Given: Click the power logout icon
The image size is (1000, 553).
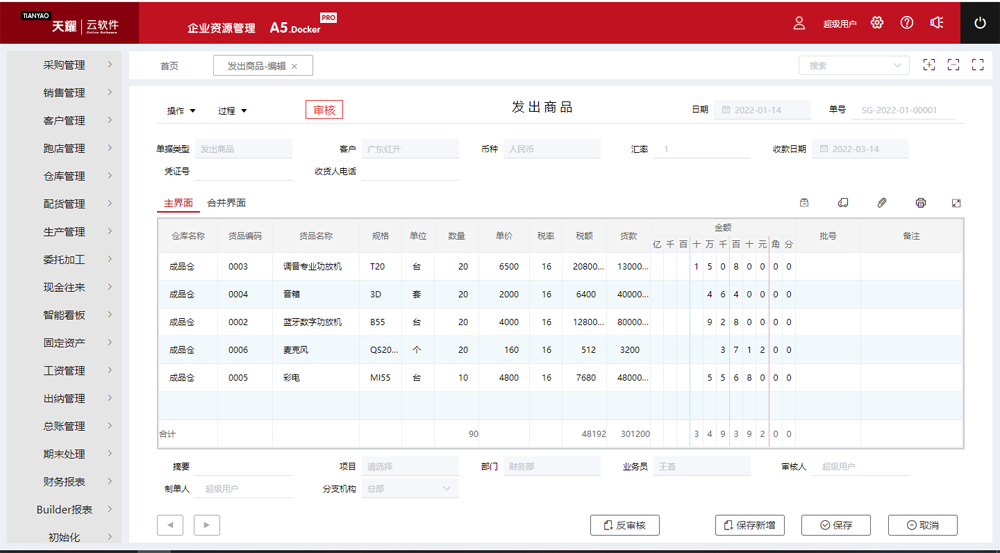Looking at the screenshot, I should tap(980, 23).
